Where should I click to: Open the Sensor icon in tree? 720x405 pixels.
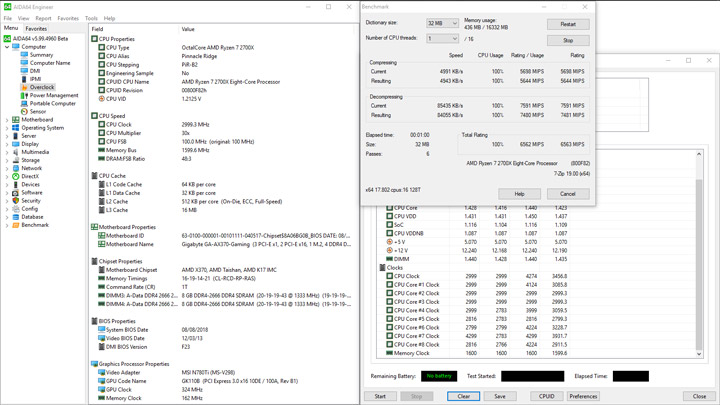[24, 112]
